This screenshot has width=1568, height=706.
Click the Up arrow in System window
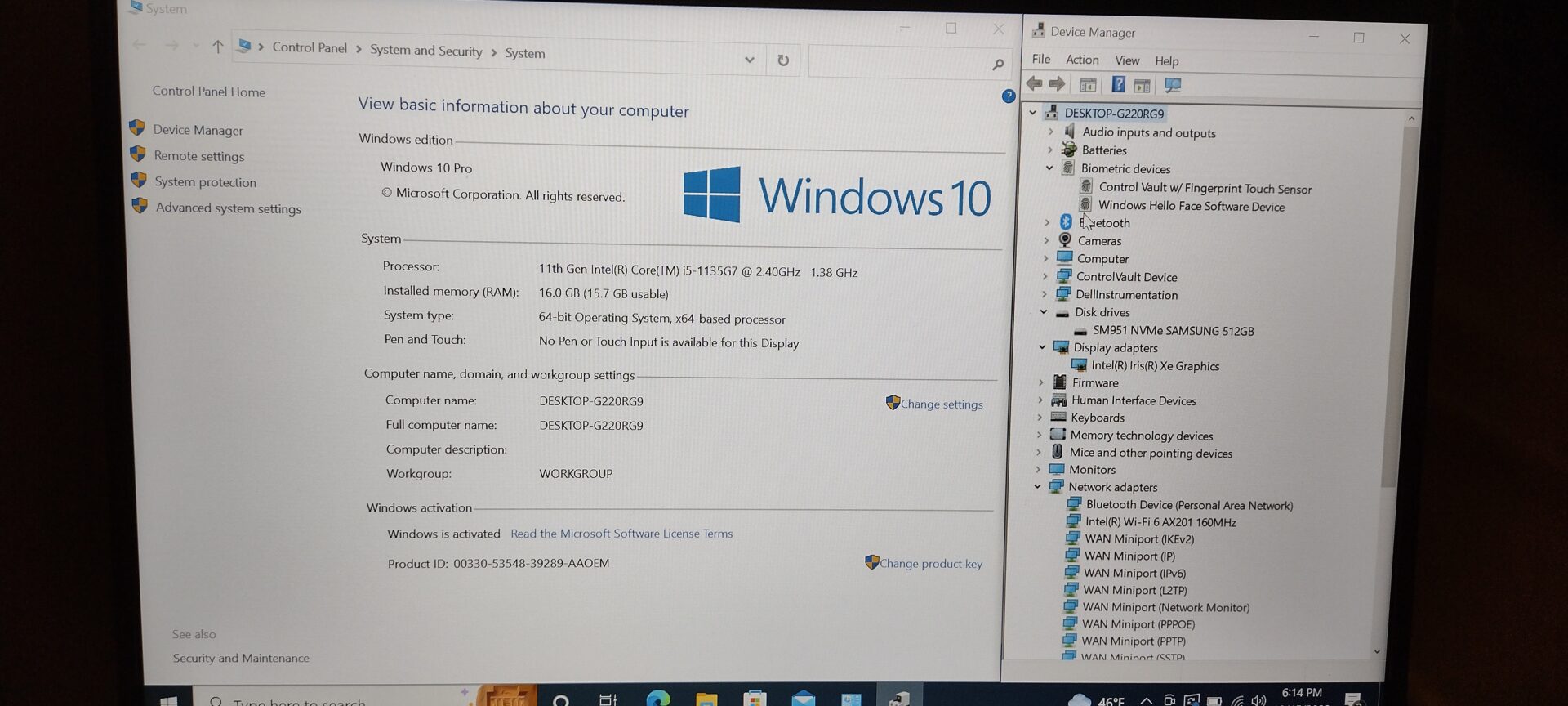point(217,47)
